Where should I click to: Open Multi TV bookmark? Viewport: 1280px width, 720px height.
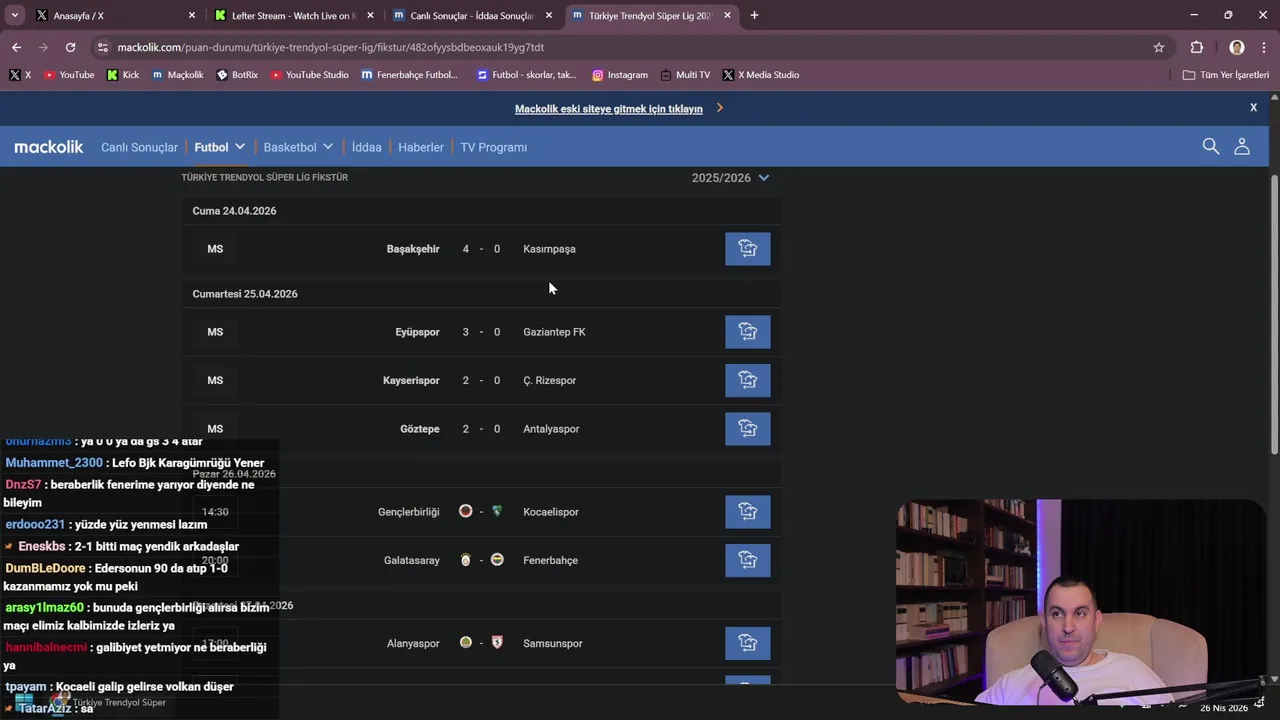click(684, 75)
